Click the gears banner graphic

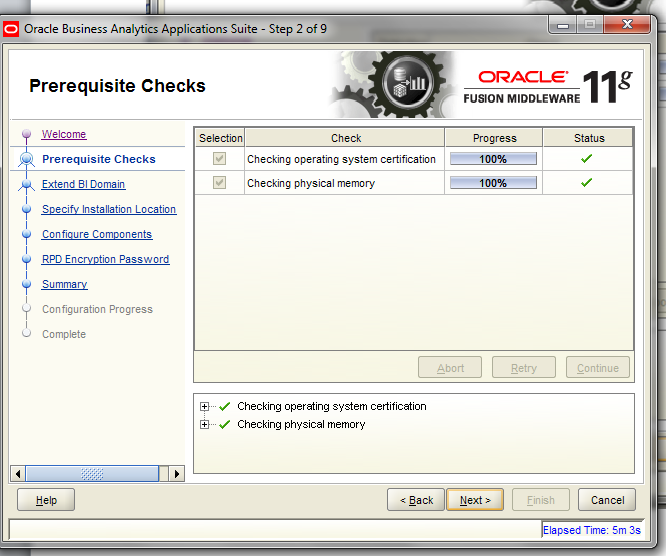click(x=394, y=84)
